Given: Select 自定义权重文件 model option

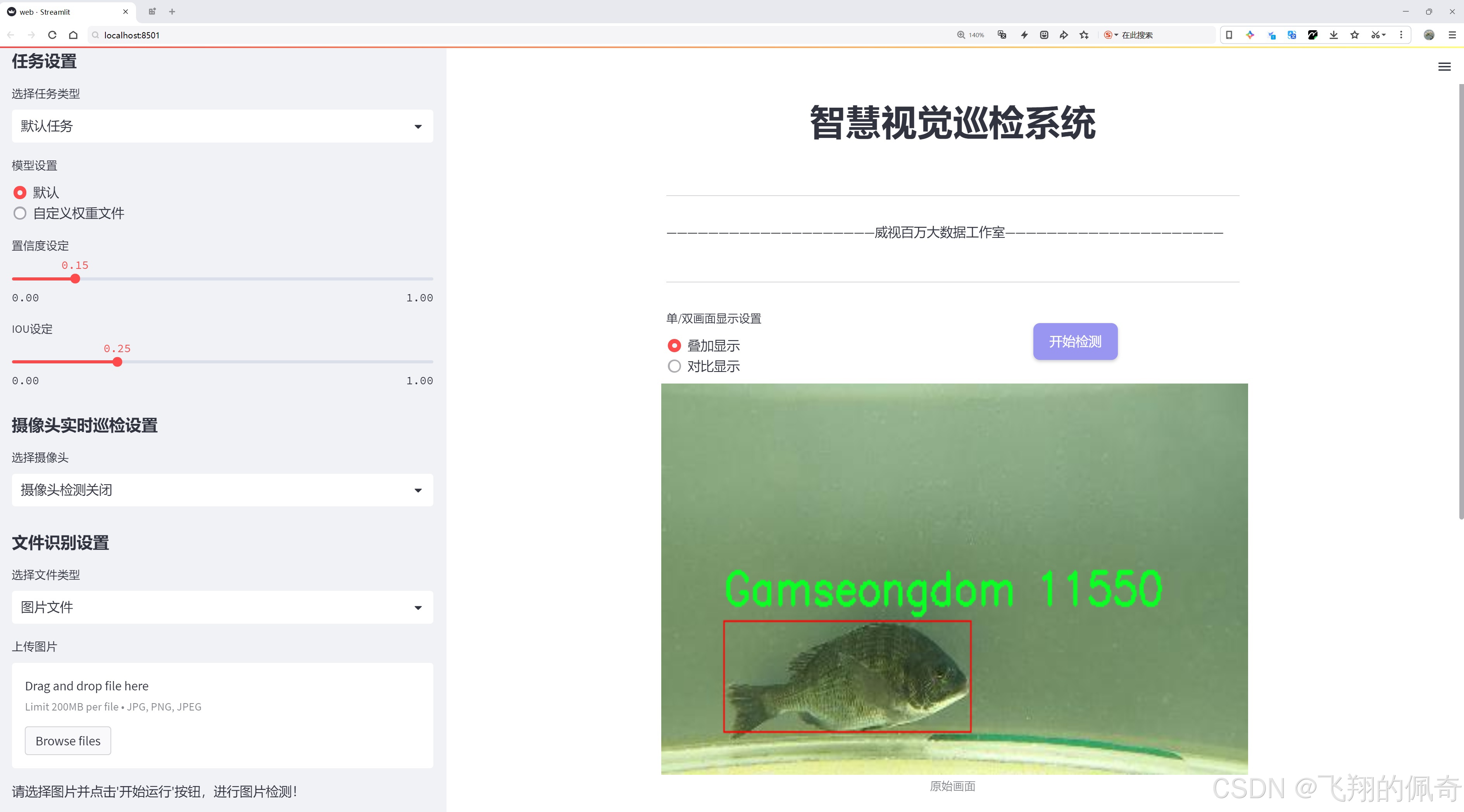Looking at the screenshot, I should tap(20, 213).
